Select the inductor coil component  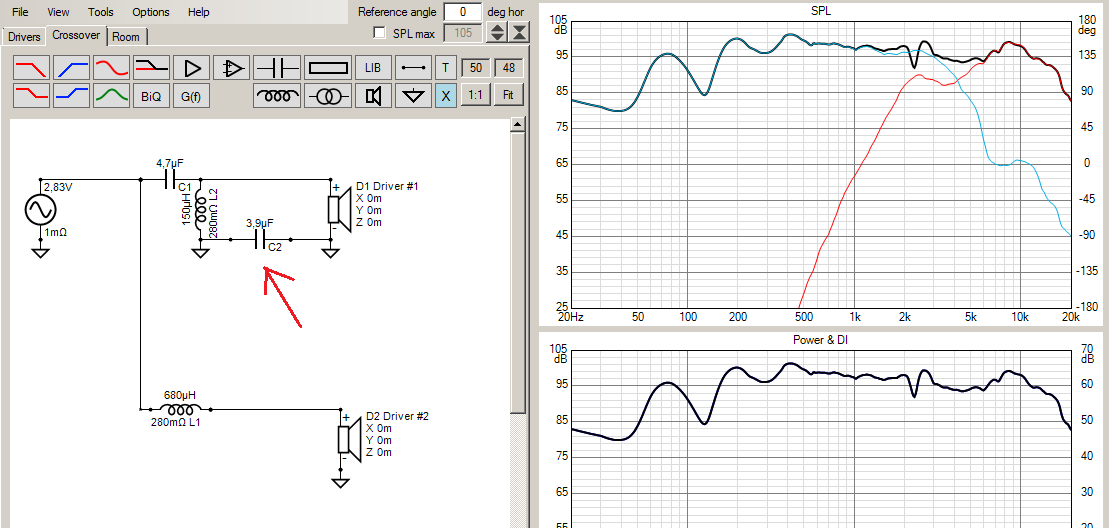click(278, 95)
